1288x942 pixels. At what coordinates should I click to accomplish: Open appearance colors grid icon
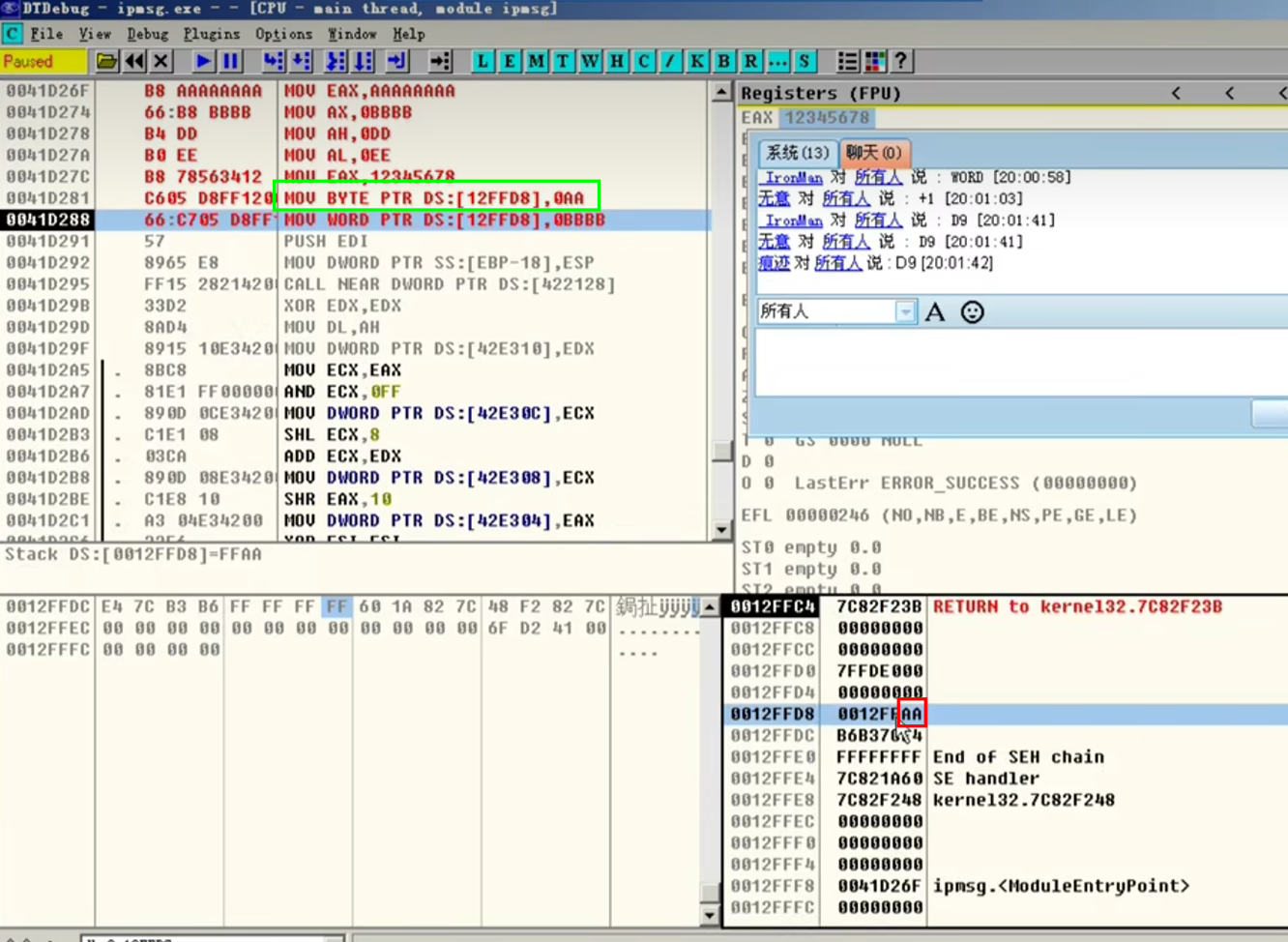[874, 61]
